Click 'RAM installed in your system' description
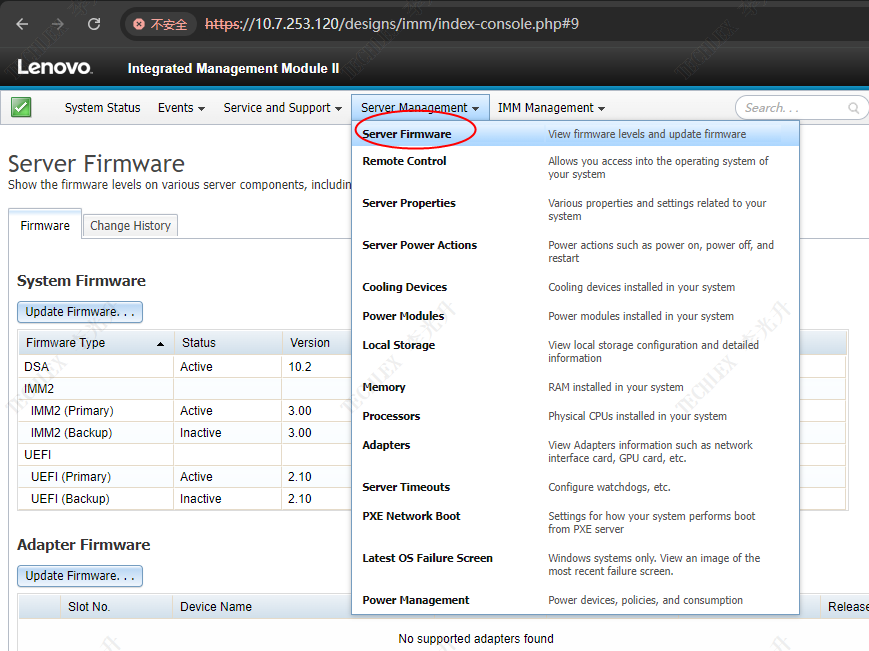 (x=616, y=387)
